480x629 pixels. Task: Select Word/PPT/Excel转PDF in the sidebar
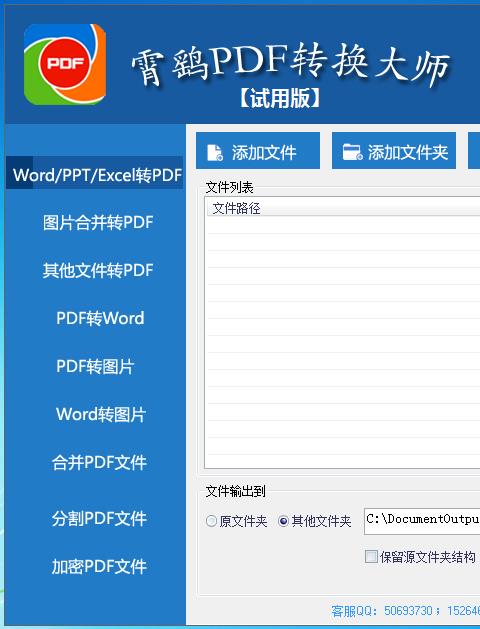[95, 173]
